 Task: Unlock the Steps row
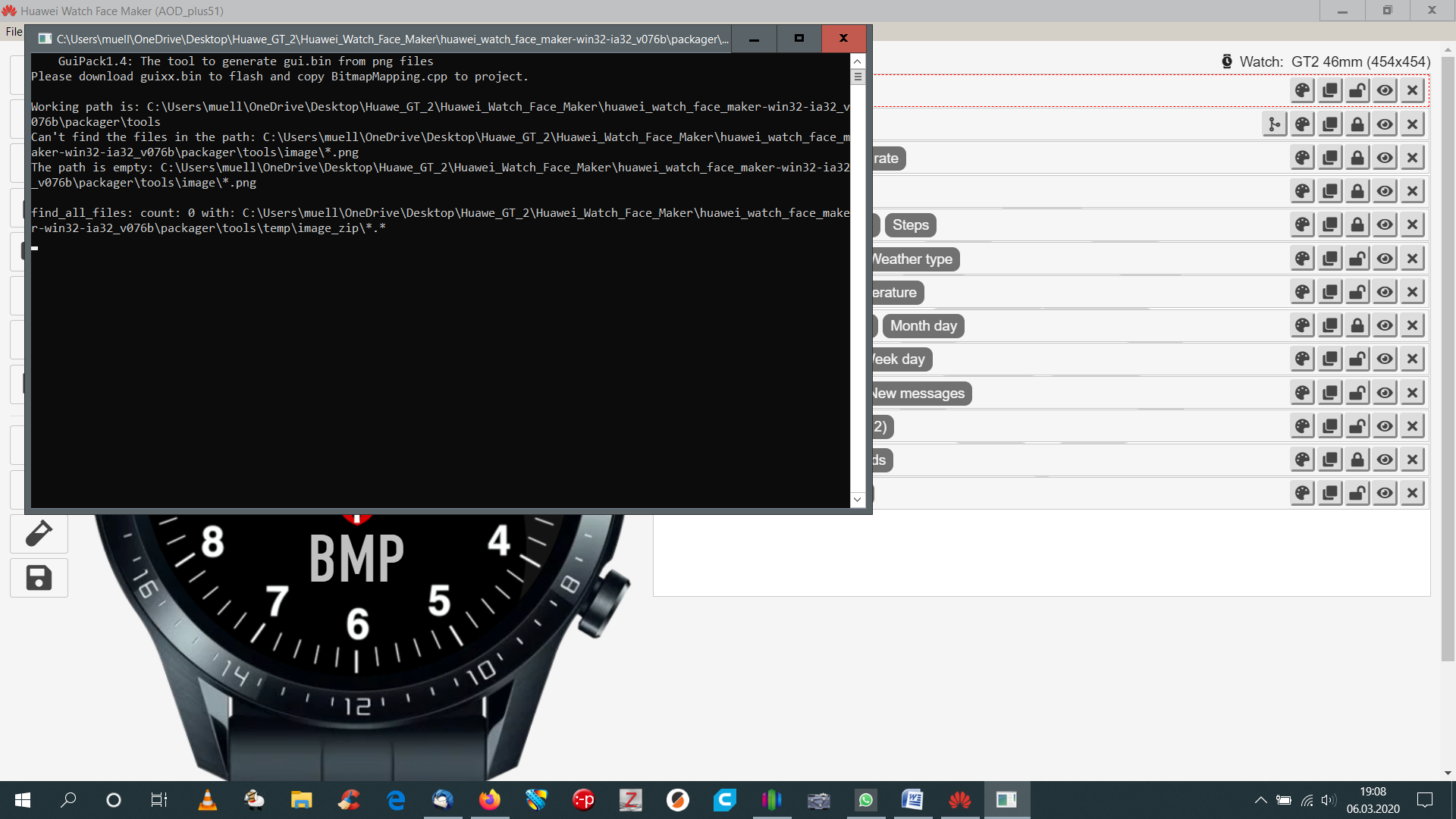(1357, 224)
